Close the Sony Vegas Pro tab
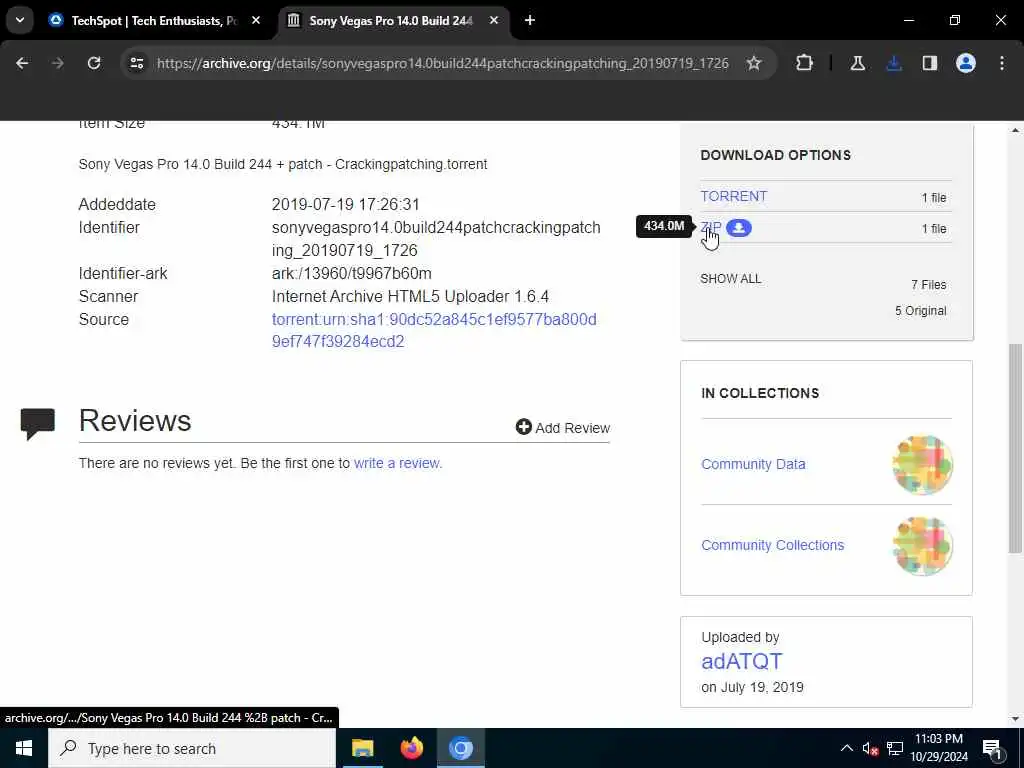 click(x=494, y=20)
